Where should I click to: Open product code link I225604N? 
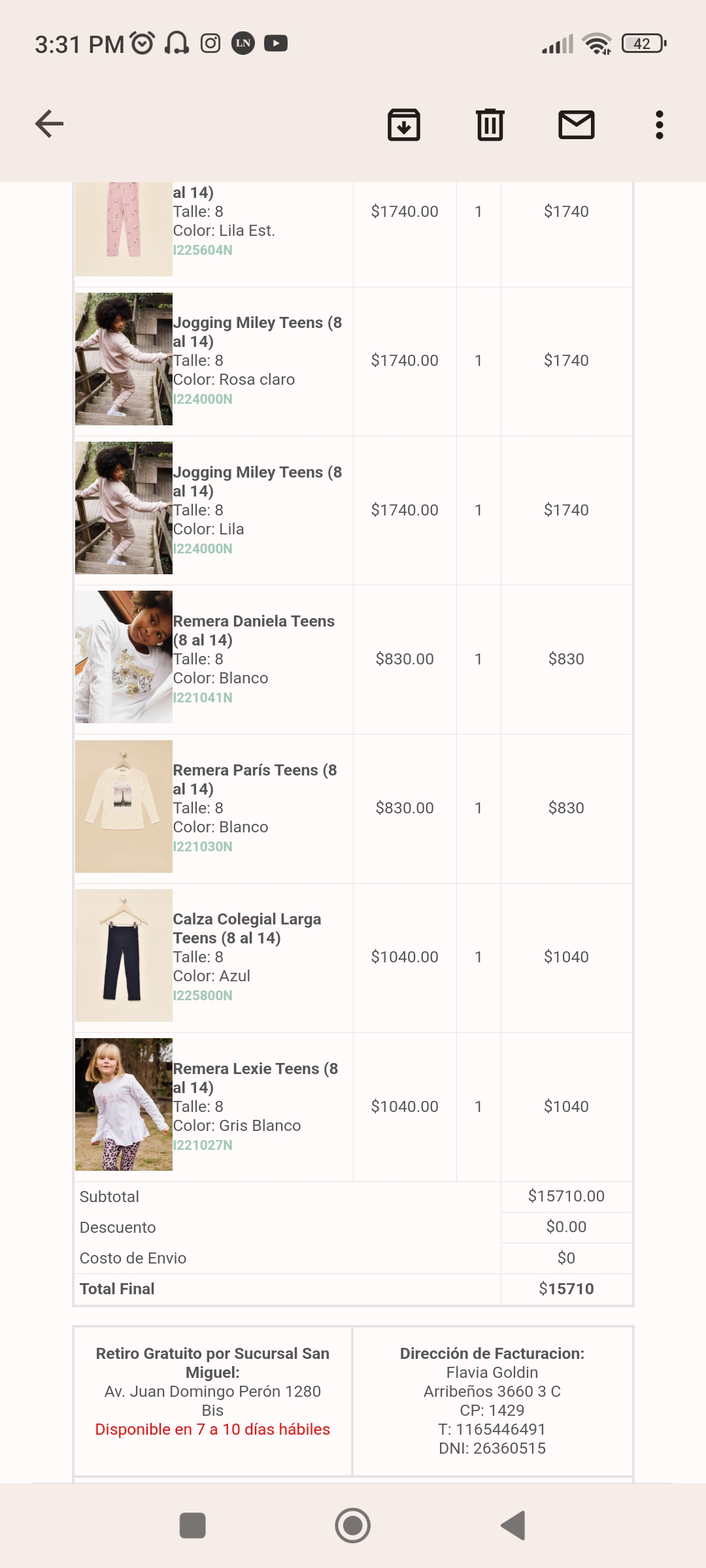coord(203,250)
